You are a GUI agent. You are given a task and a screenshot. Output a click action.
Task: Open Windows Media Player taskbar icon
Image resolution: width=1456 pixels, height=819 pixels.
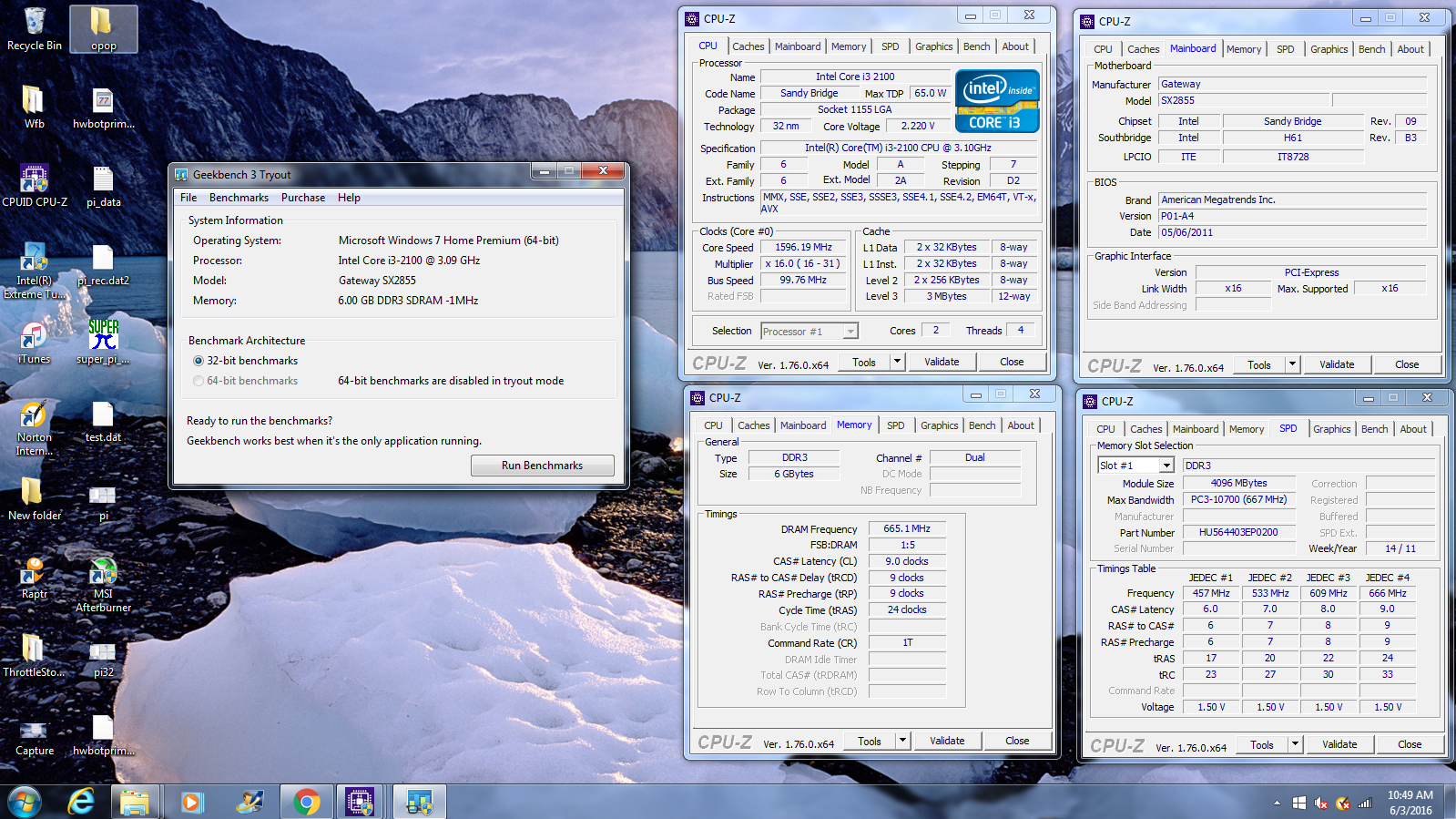[x=191, y=802]
